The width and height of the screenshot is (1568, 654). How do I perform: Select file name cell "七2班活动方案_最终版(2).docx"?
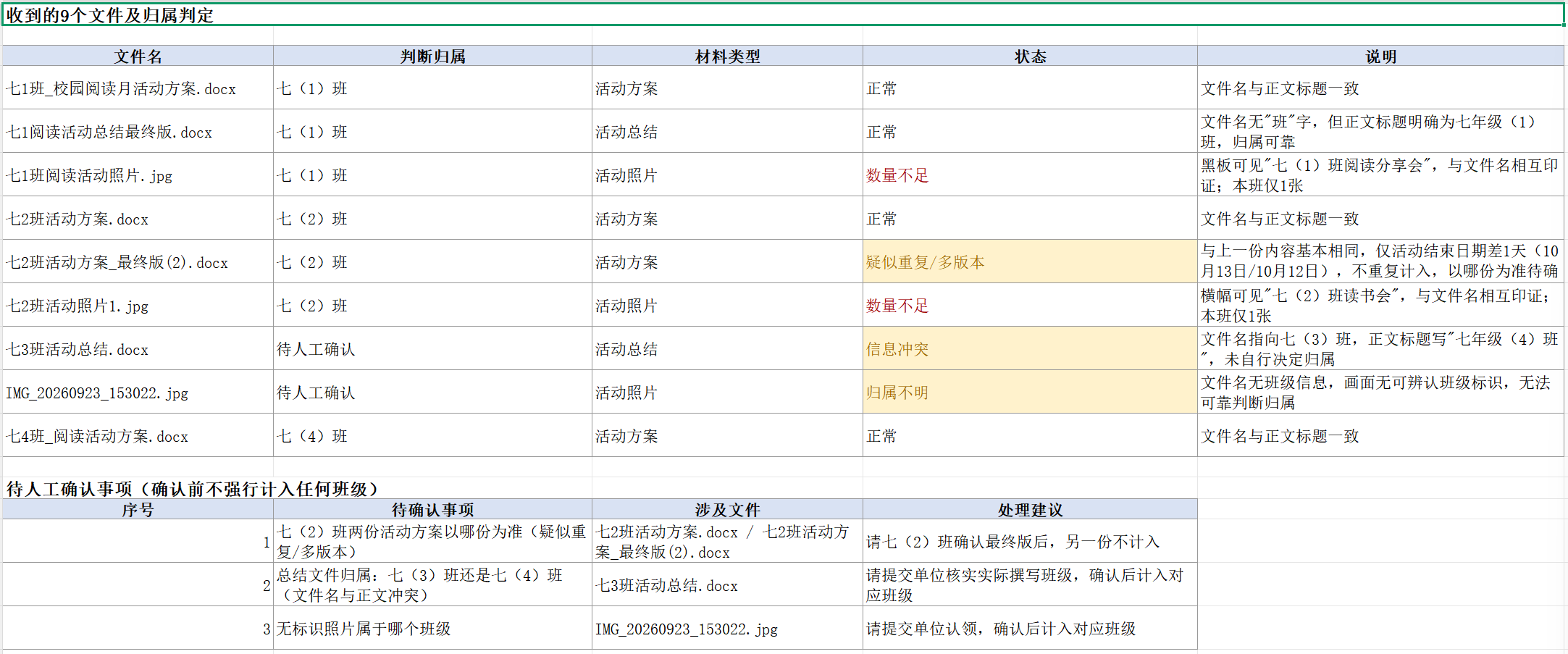[138, 261]
